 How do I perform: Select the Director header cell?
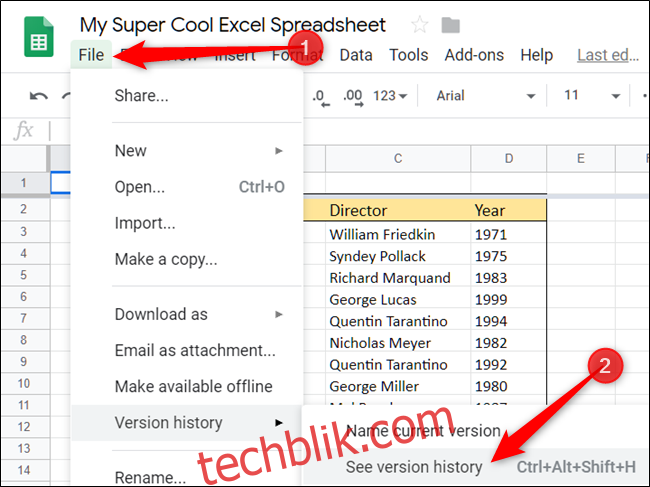point(397,211)
